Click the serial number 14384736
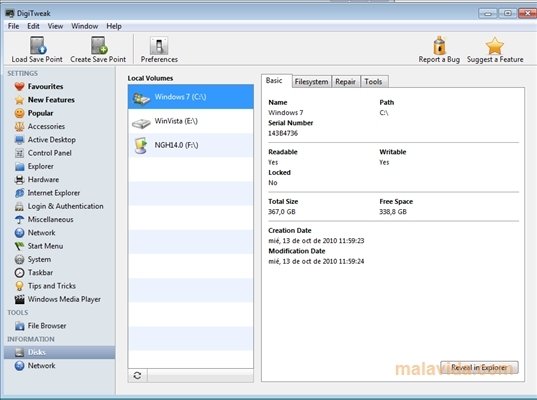Screen dimensions: 537x400 tap(283, 133)
